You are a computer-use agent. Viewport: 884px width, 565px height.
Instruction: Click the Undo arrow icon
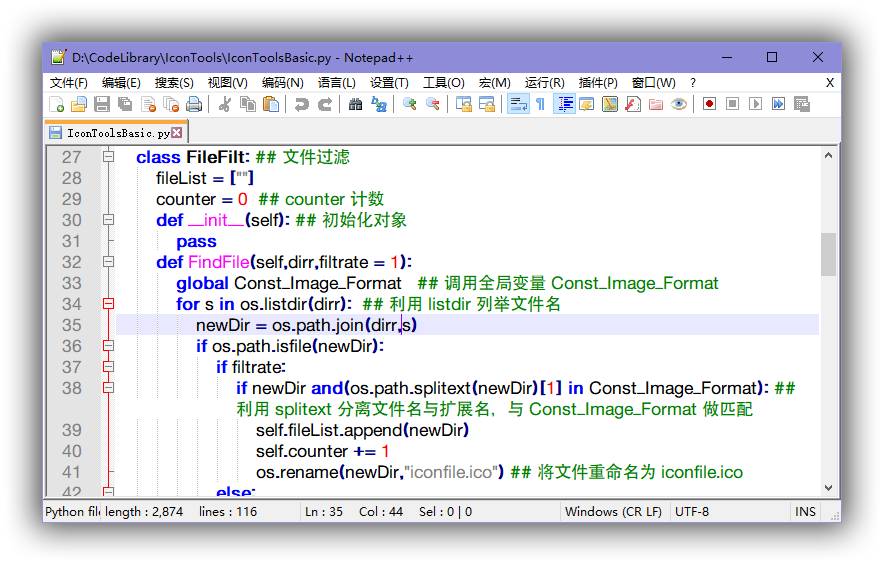point(301,104)
